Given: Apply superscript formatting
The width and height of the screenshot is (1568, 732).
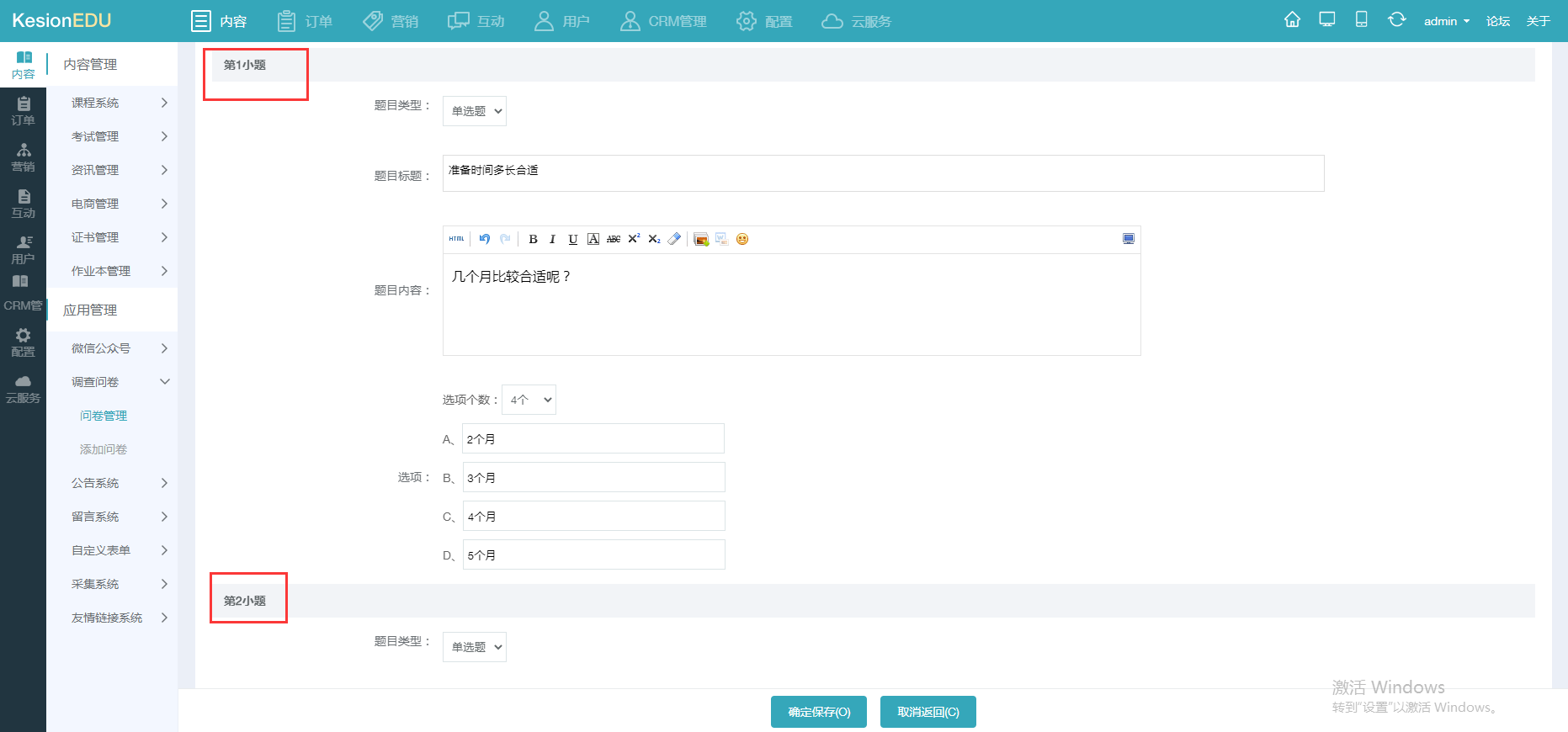Looking at the screenshot, I should click(x=634, y=239).
